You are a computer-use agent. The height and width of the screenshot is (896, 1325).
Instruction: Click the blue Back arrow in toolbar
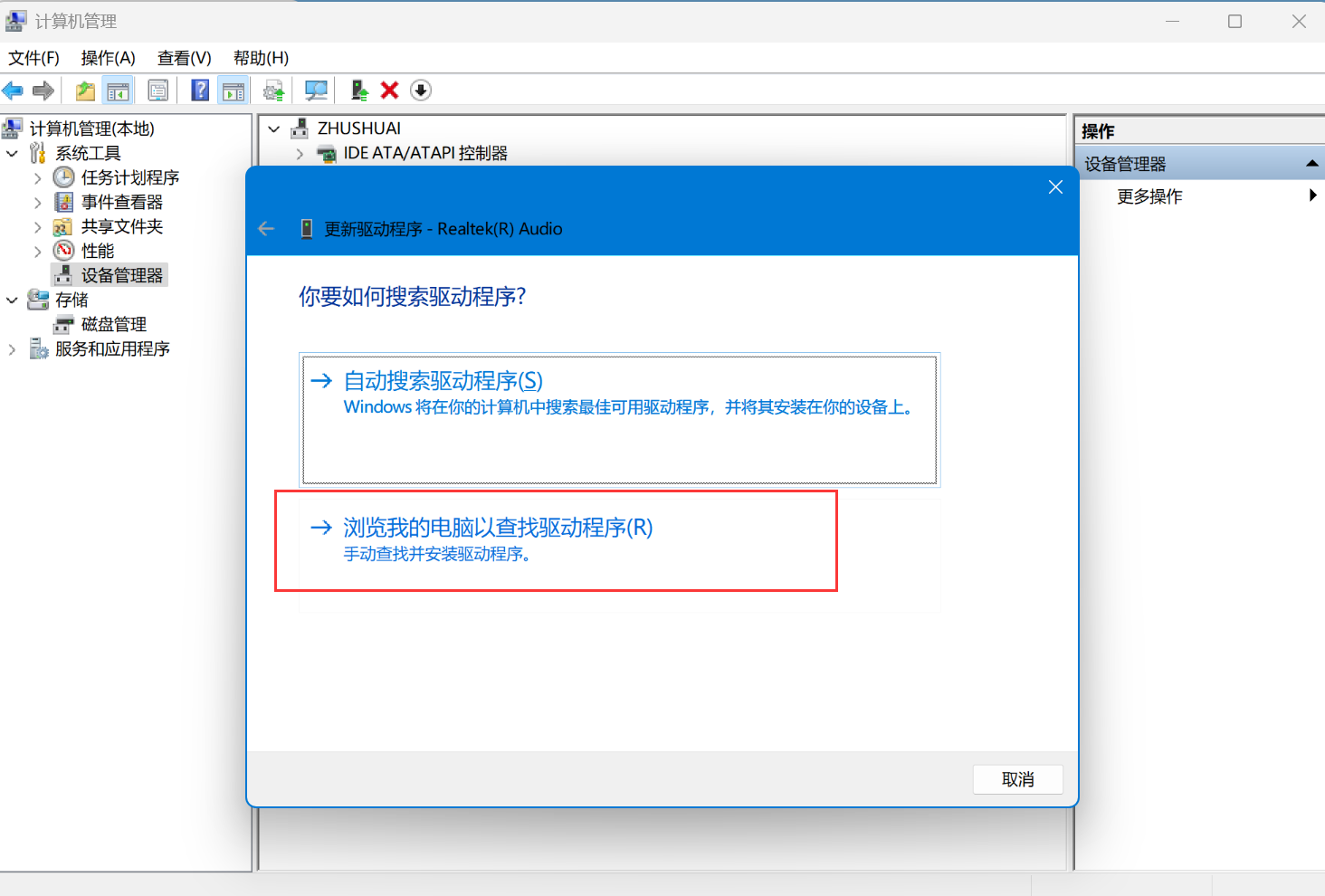13,91
